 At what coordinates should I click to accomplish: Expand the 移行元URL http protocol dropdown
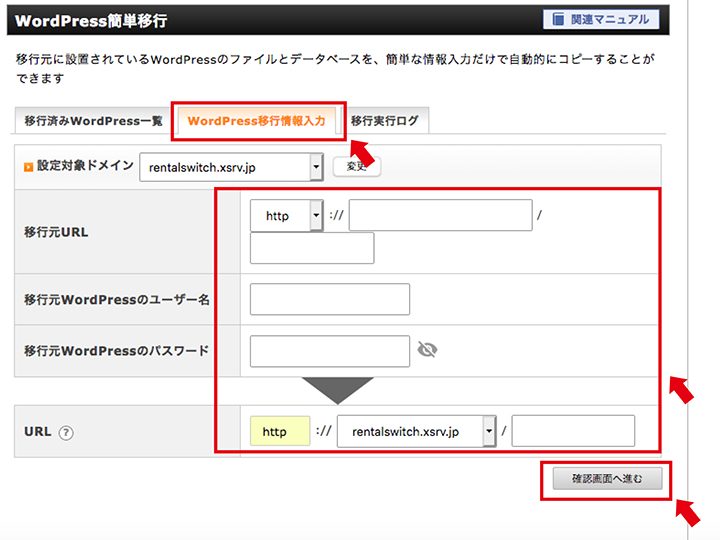[x=287, y=215]
